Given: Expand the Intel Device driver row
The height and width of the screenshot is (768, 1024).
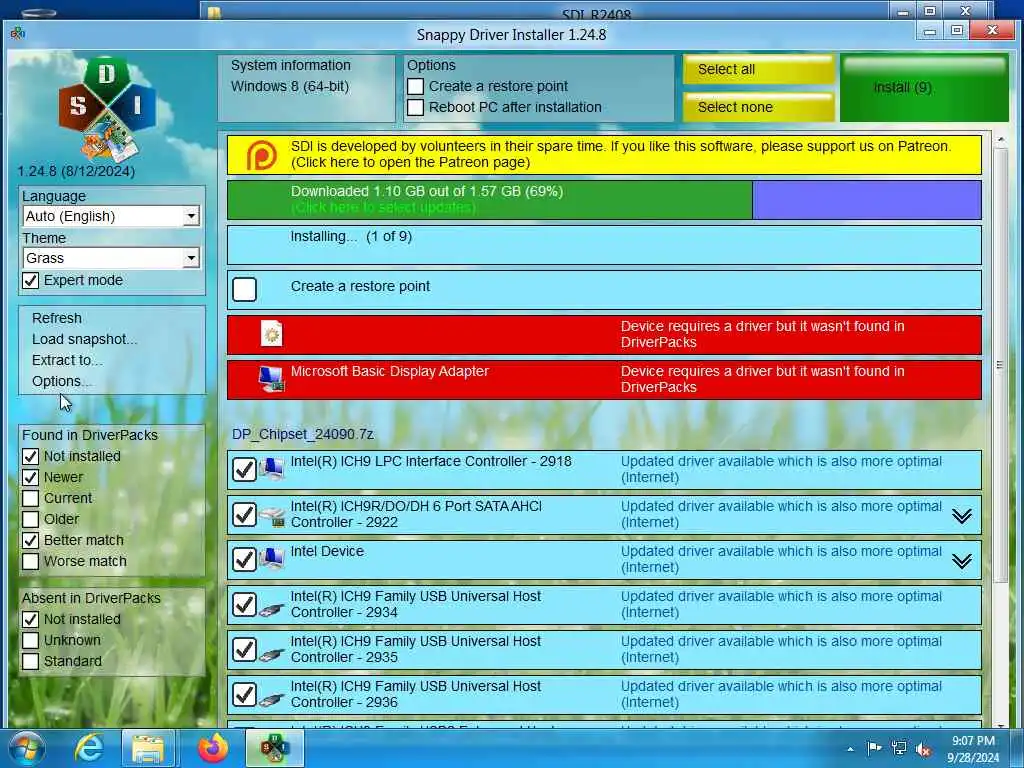Looking at the screenshot, I should 961,561.
